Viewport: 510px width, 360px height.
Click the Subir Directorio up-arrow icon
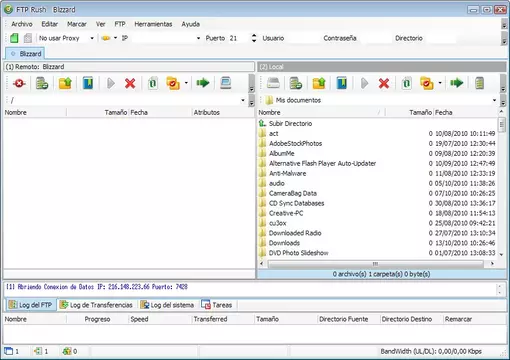point(262,123)
